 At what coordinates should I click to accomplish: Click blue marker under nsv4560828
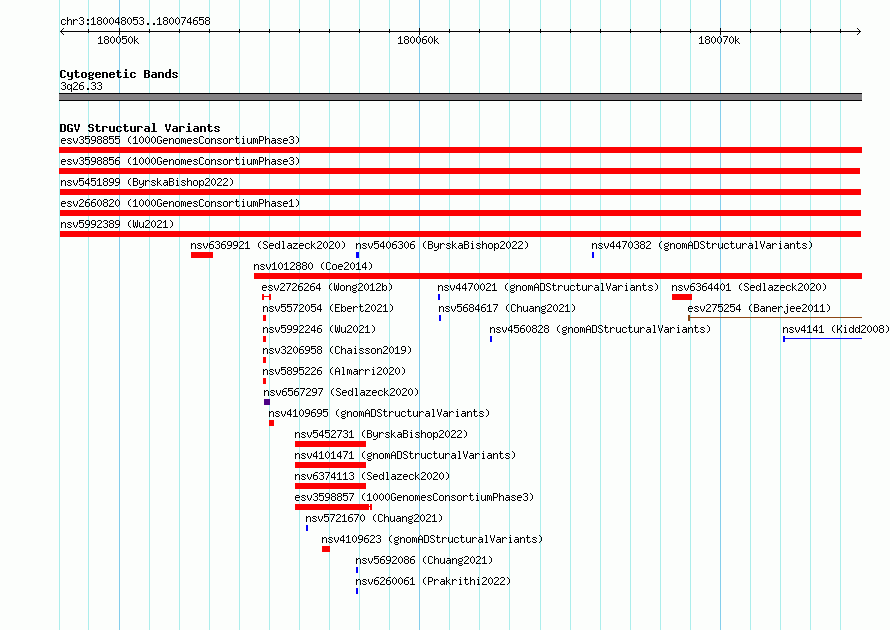[491, 339]
